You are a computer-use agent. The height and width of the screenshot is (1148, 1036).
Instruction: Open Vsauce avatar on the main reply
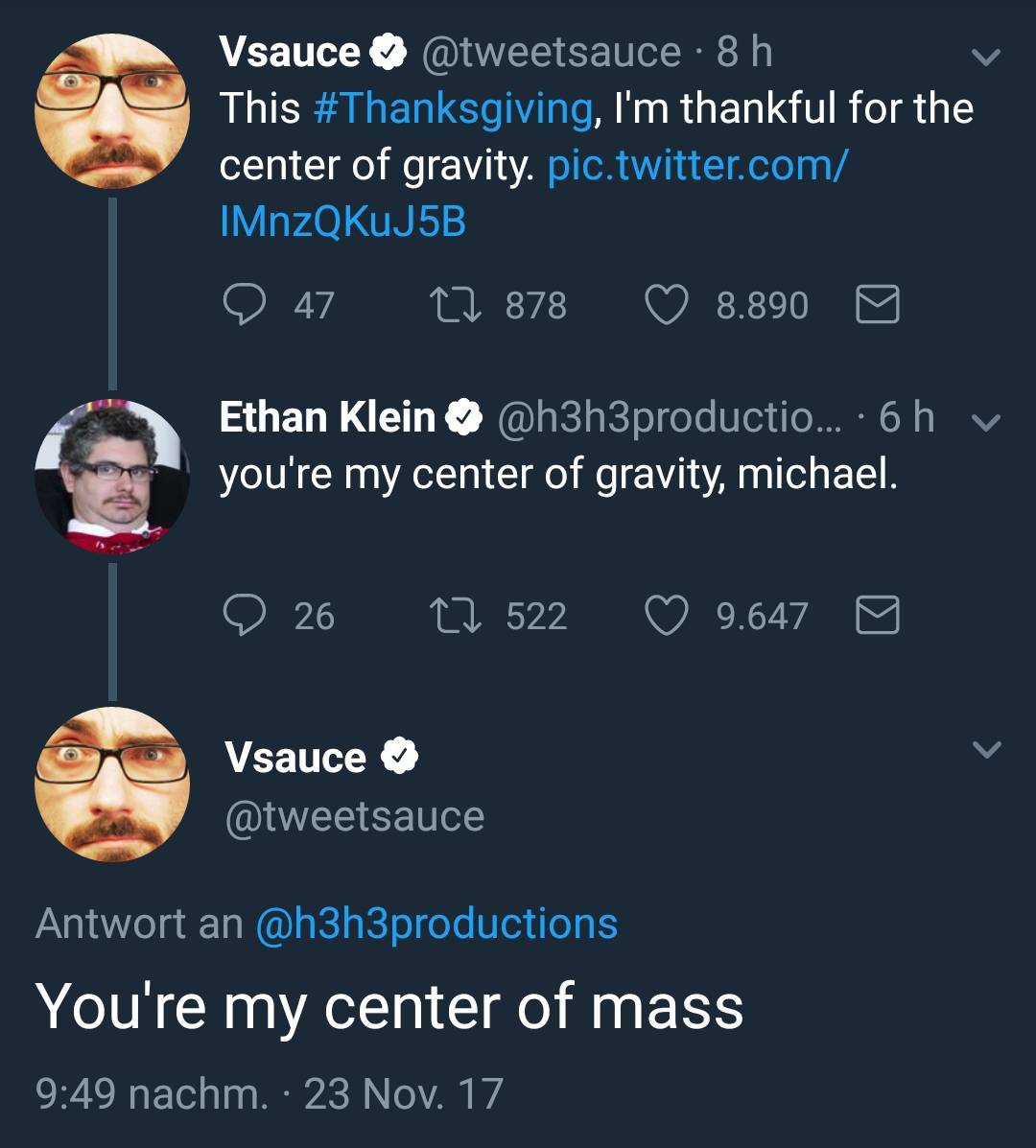click(112, 785)
